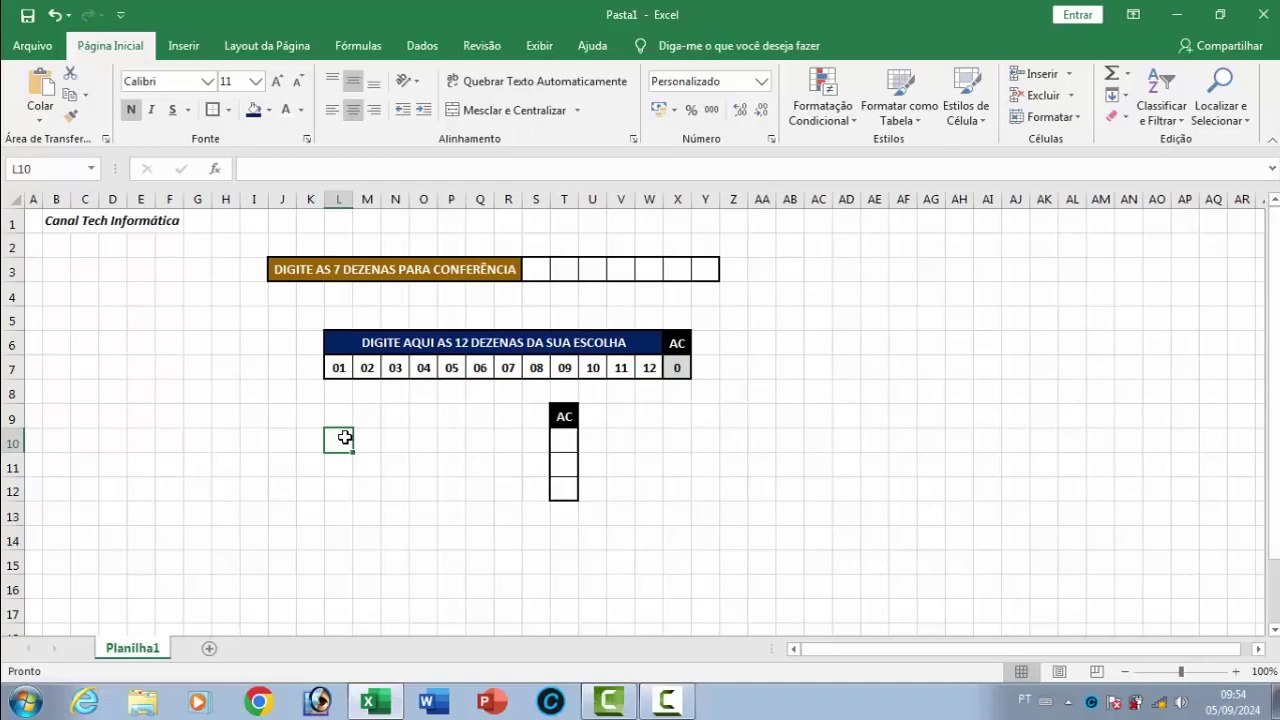Viewport: 1280px width, 720px height.
Task: Save the workbook with the floppy disk icon
Action: pyautogui.click(x=28, y=15)
